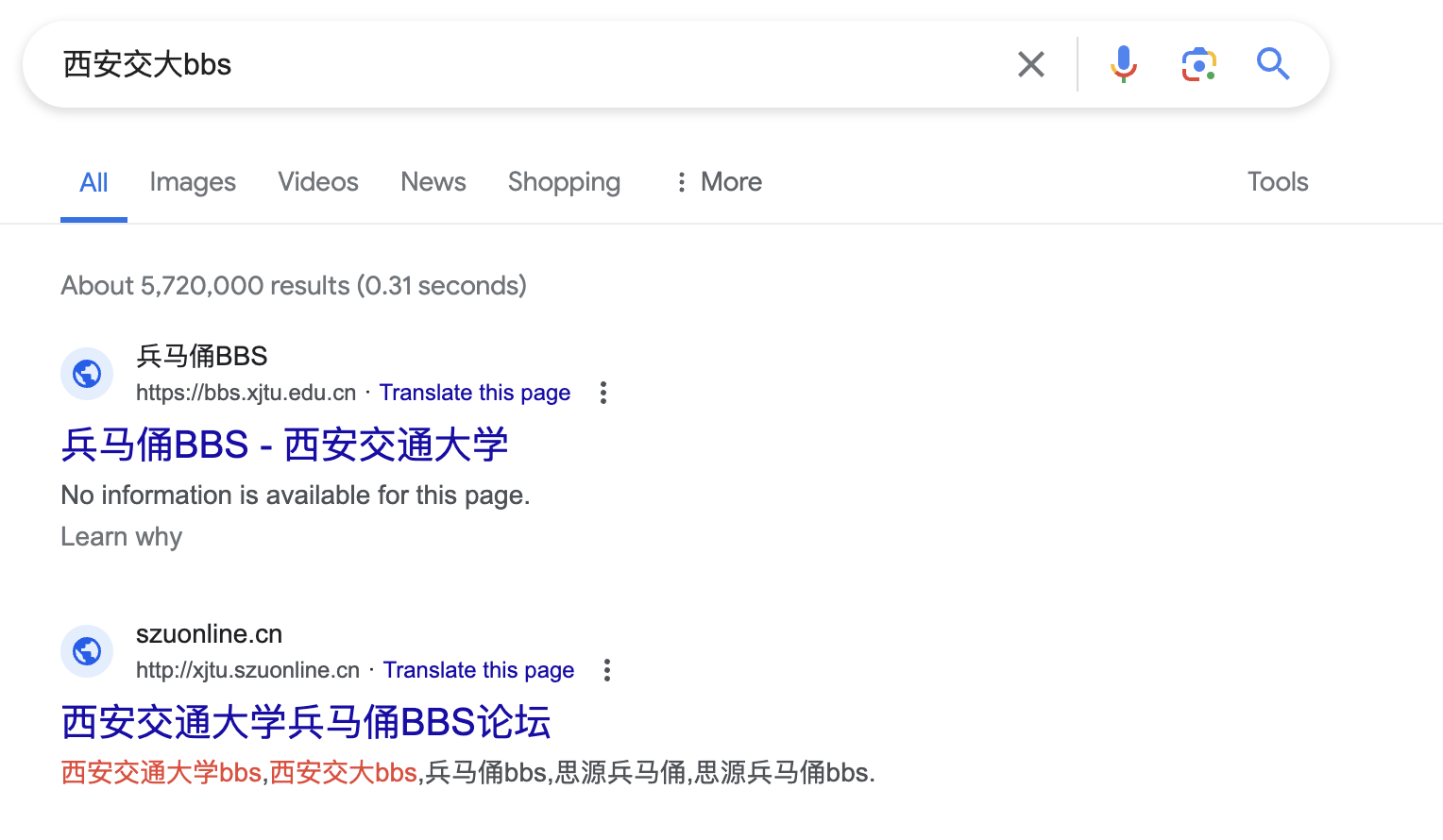This screenshot has height=840, width=1443.
Task: Open the 兵马俑BBS - 西安交通大学 result
Action: click(x=284, y=445)
